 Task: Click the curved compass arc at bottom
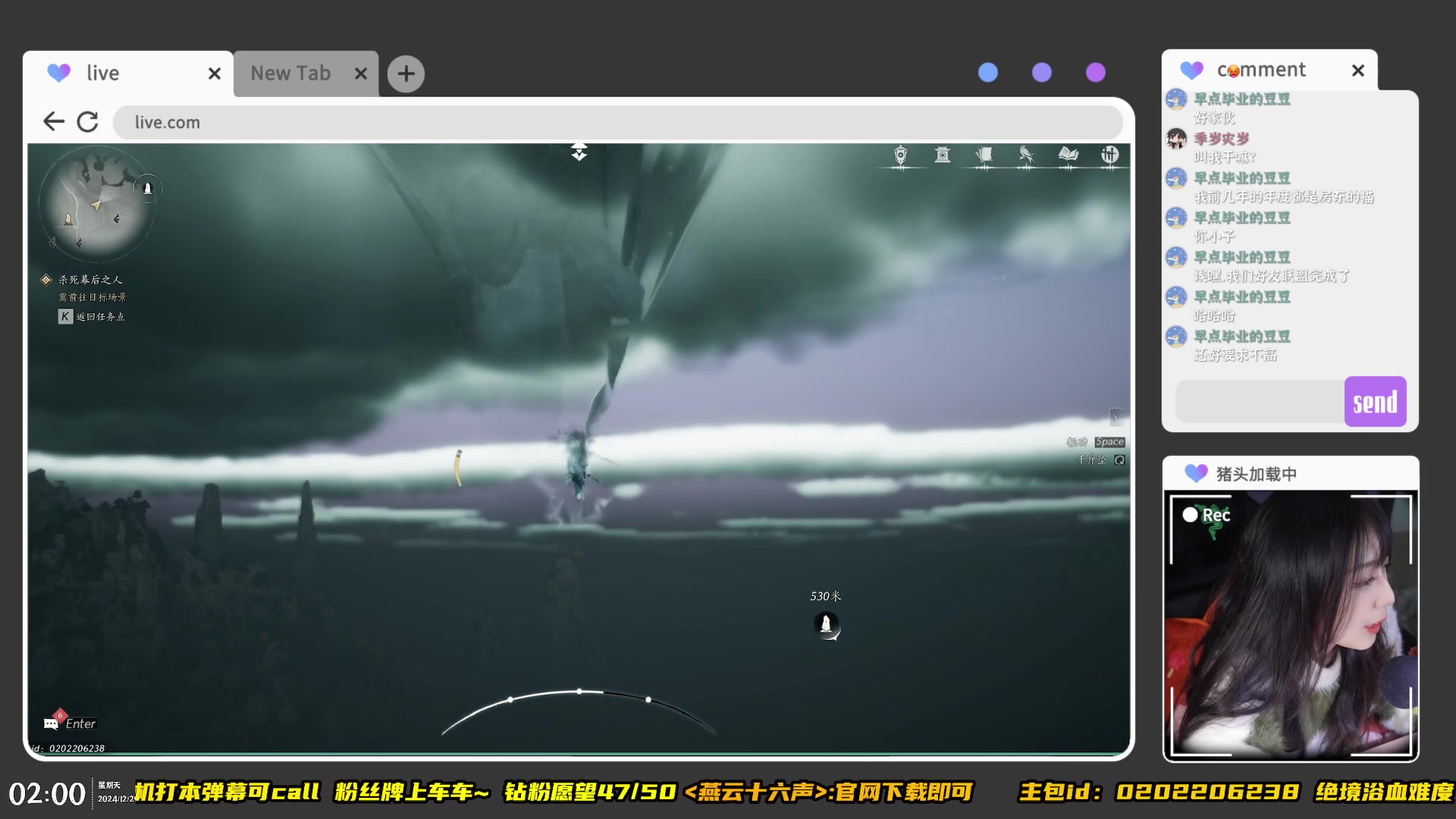[x=579, y=711]
